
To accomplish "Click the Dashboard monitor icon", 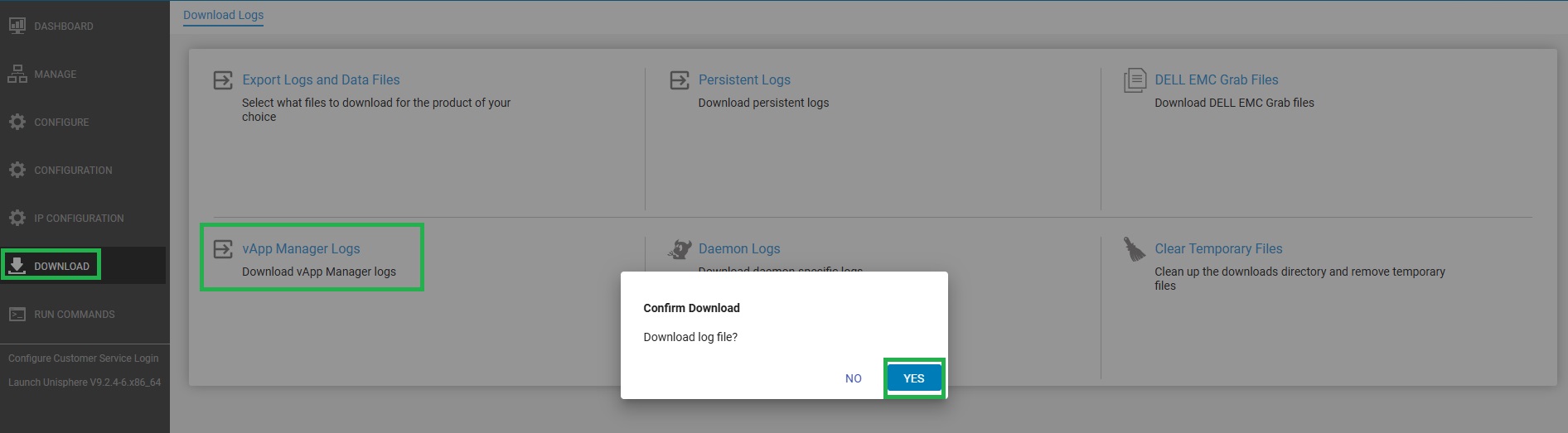I will [17, 26].
